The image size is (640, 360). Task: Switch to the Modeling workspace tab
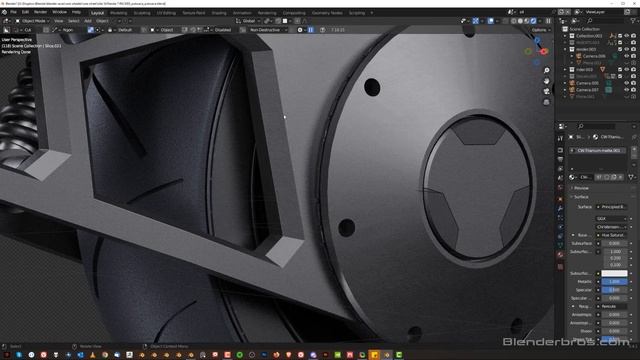point(118,13)
